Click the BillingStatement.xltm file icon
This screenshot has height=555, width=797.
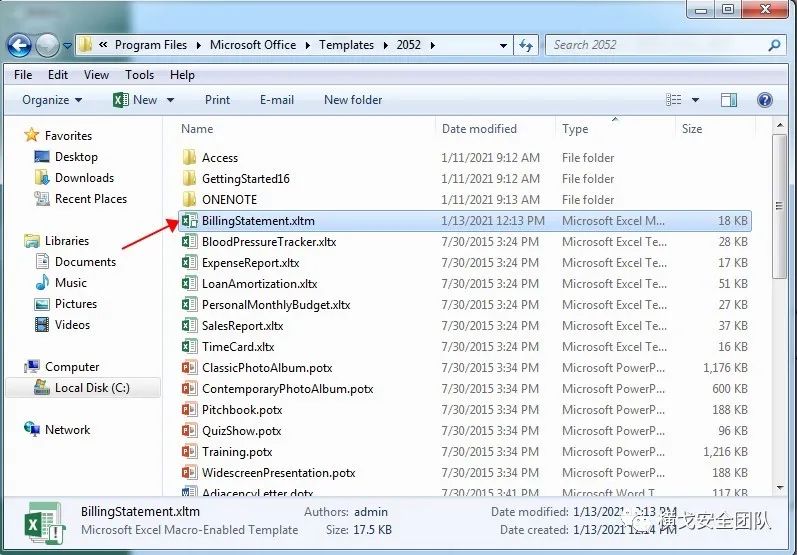(x=189, y=220)
